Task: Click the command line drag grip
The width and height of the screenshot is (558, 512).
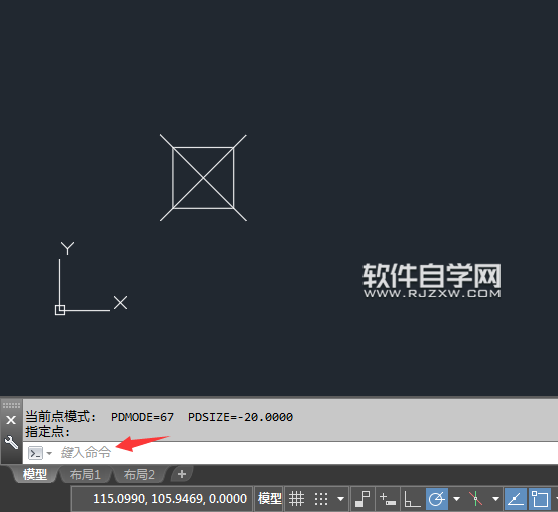Action: tap(11, 405)
